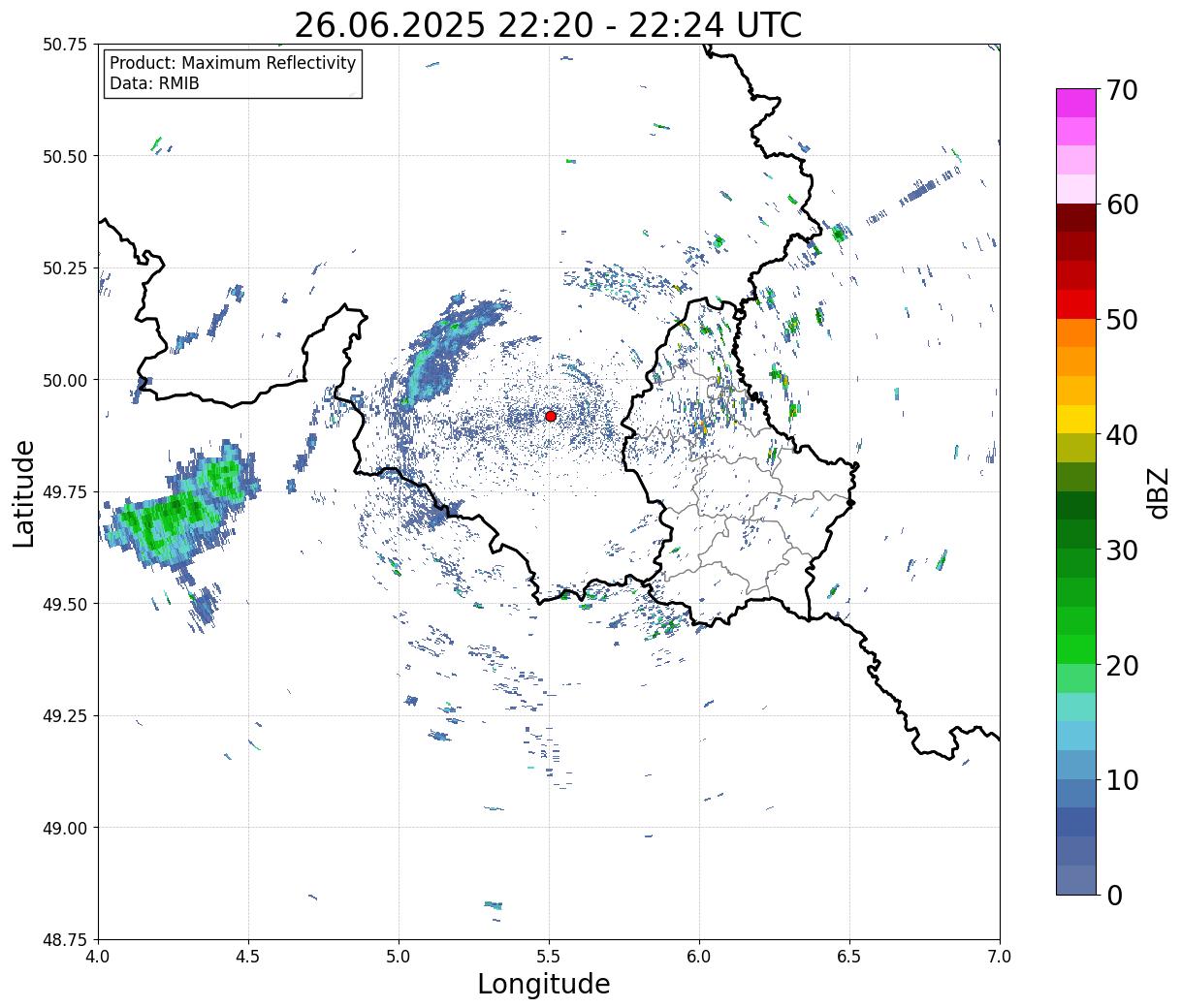Click the latitude tick label 50.75

[x=65, y=45]
